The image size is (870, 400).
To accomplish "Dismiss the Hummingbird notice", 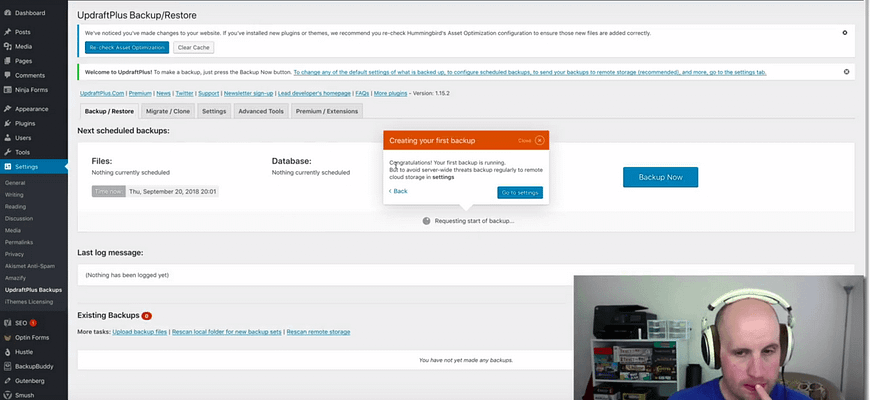I will coord(845,33).
